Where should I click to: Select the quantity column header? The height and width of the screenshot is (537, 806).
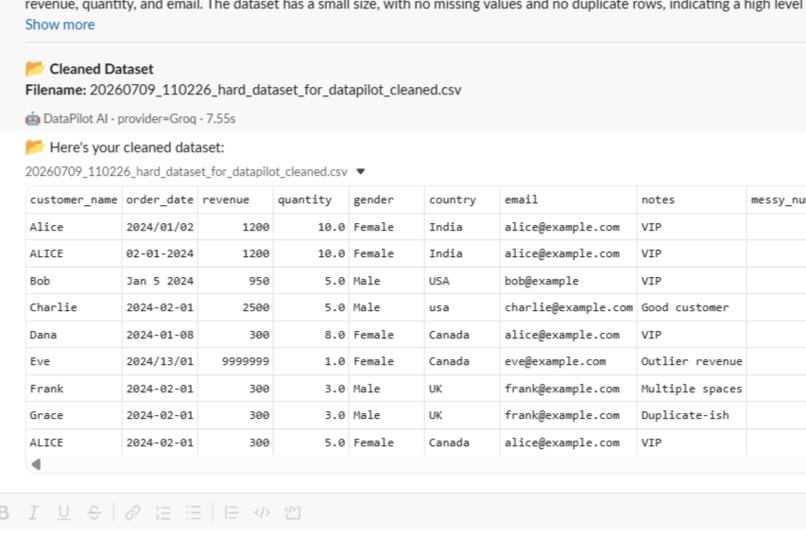(312, 200)
